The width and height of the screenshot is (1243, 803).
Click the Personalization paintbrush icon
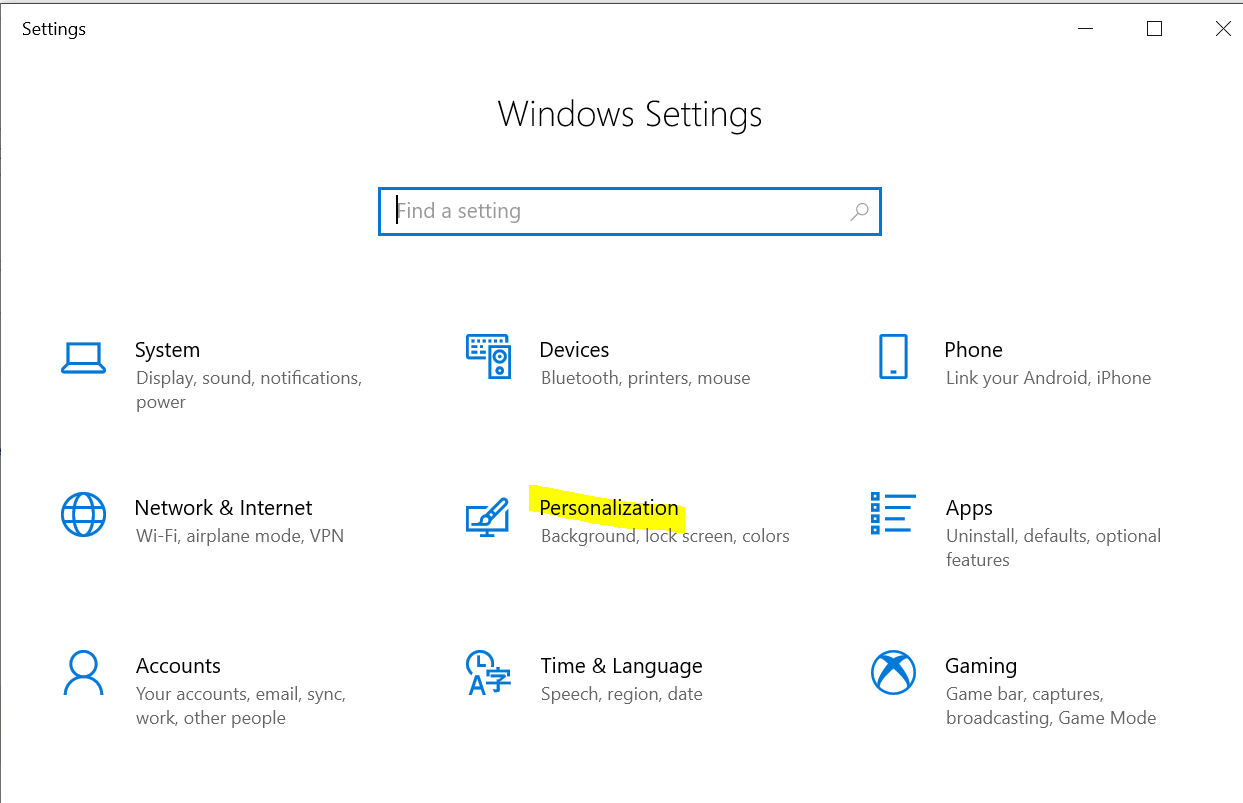point(488,516)
